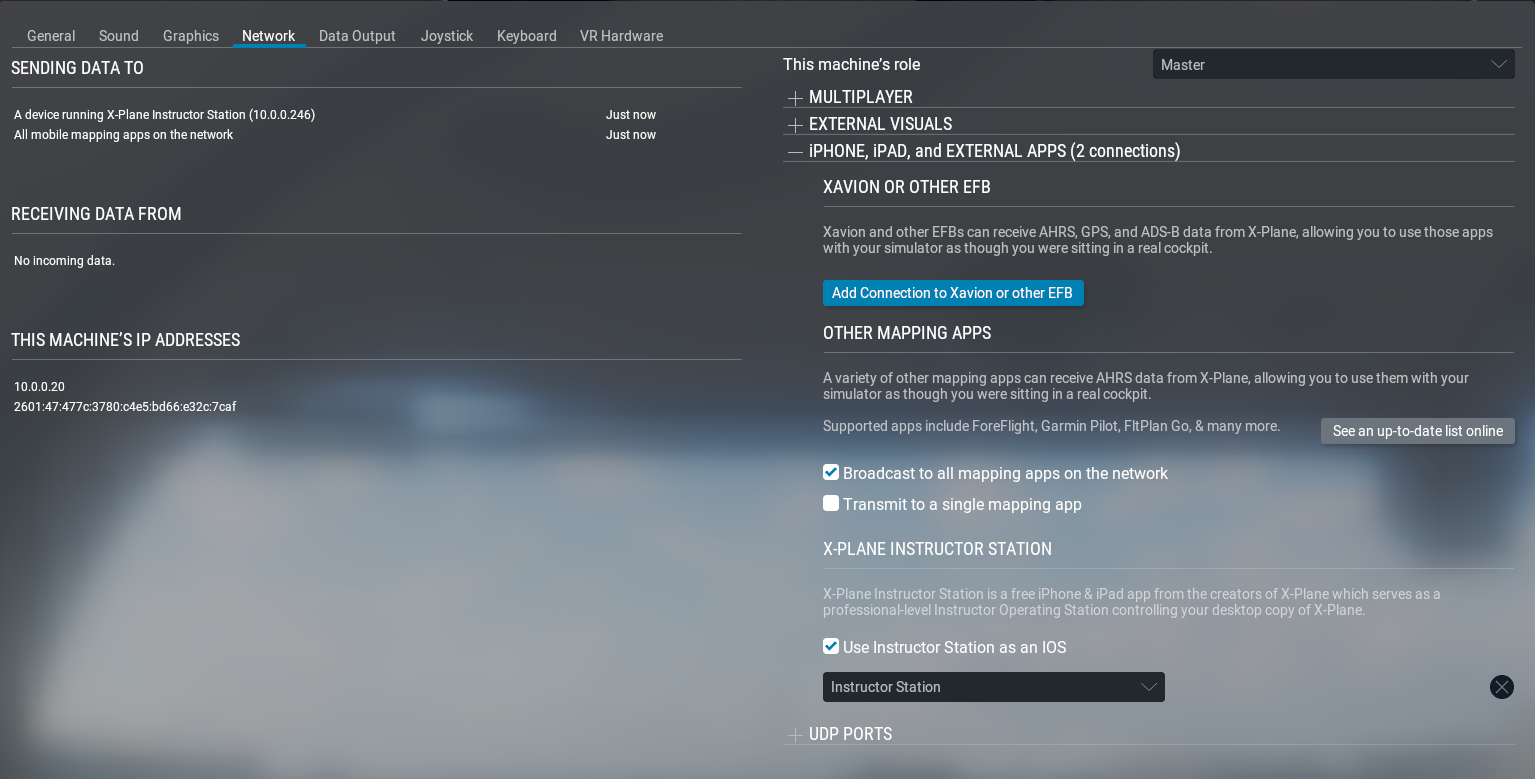Go to the Data Output tab
This screenshot has height=779, width=1535.
tap(357, 36)
